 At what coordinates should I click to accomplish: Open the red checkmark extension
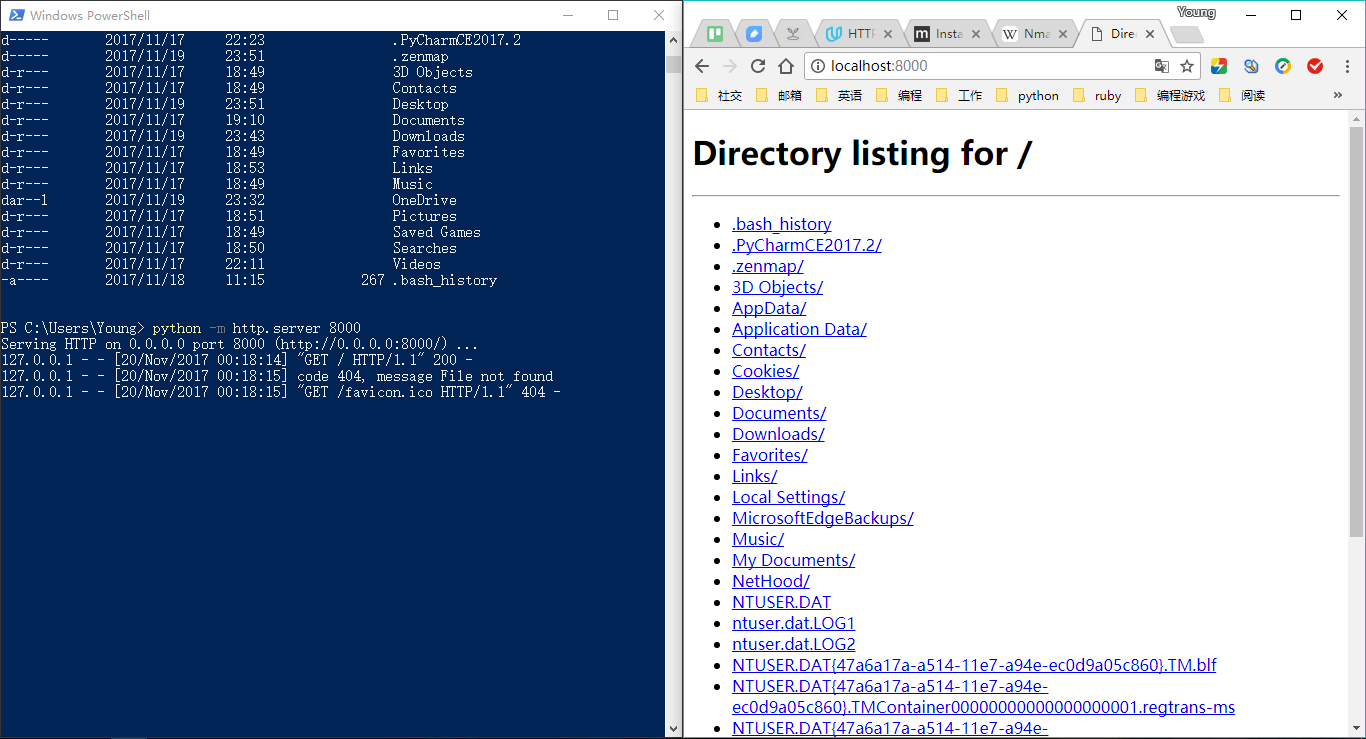click(x=1315, y=66)
